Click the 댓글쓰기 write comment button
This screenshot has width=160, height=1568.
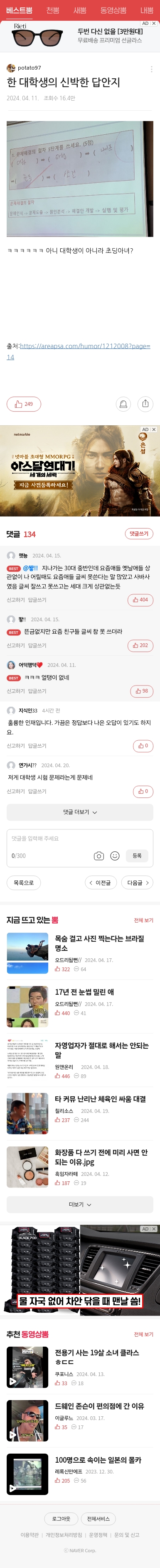pos(139,534)
